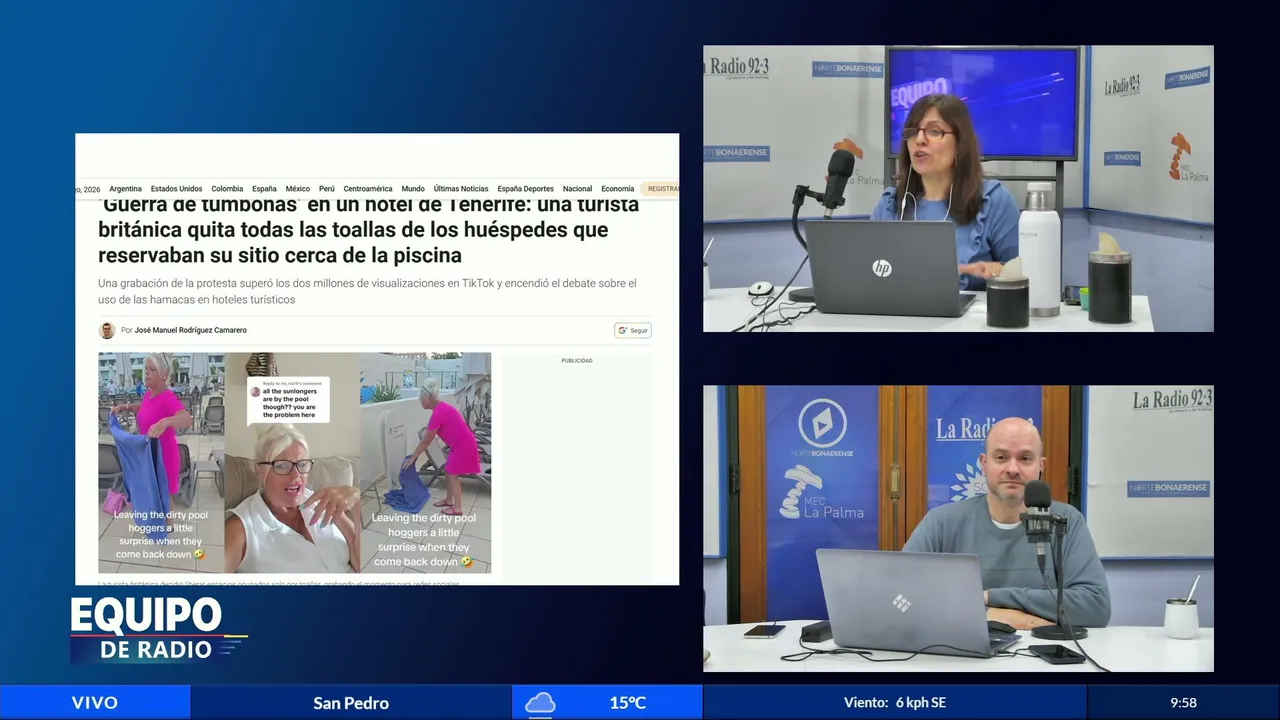Open the Estados Unidos section
This screenshot has height=720, width=1280.
tap(176, 189)
